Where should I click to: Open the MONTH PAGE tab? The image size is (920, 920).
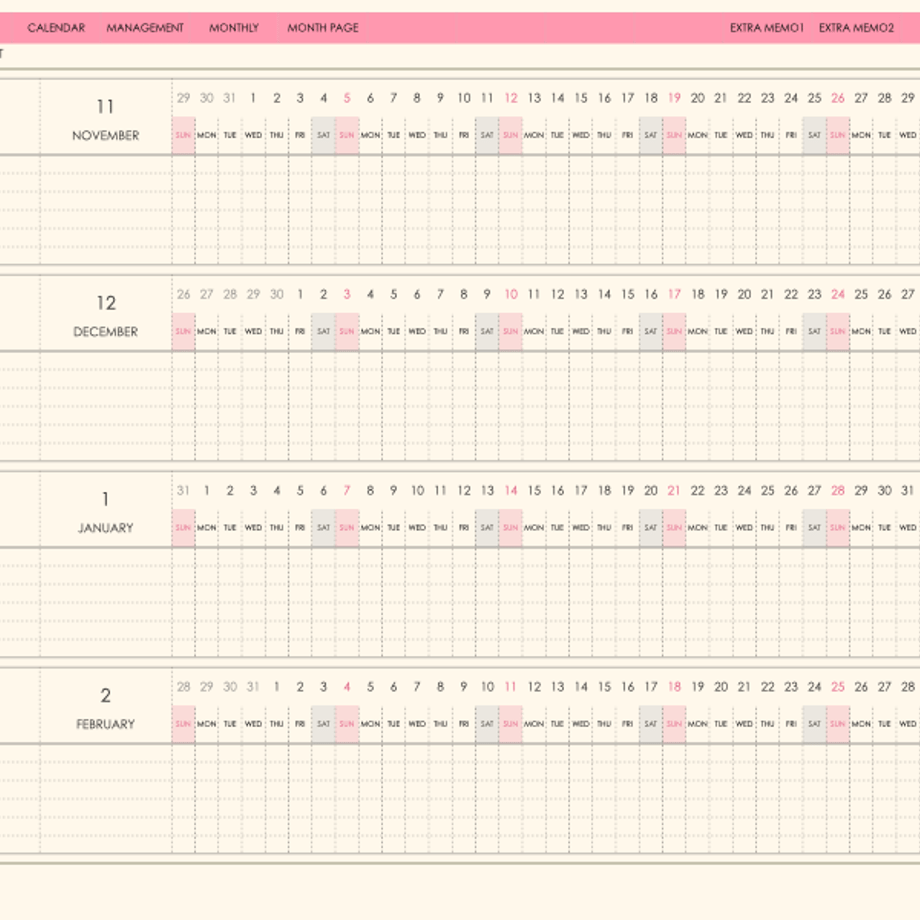click(323, 28)
